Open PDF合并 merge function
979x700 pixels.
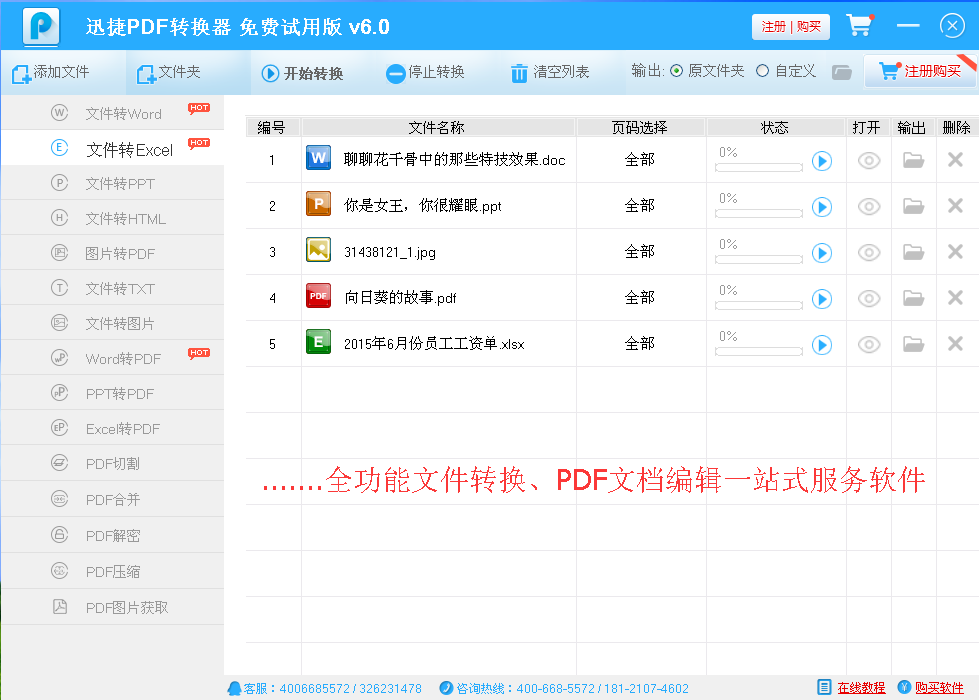pos(112,499)
